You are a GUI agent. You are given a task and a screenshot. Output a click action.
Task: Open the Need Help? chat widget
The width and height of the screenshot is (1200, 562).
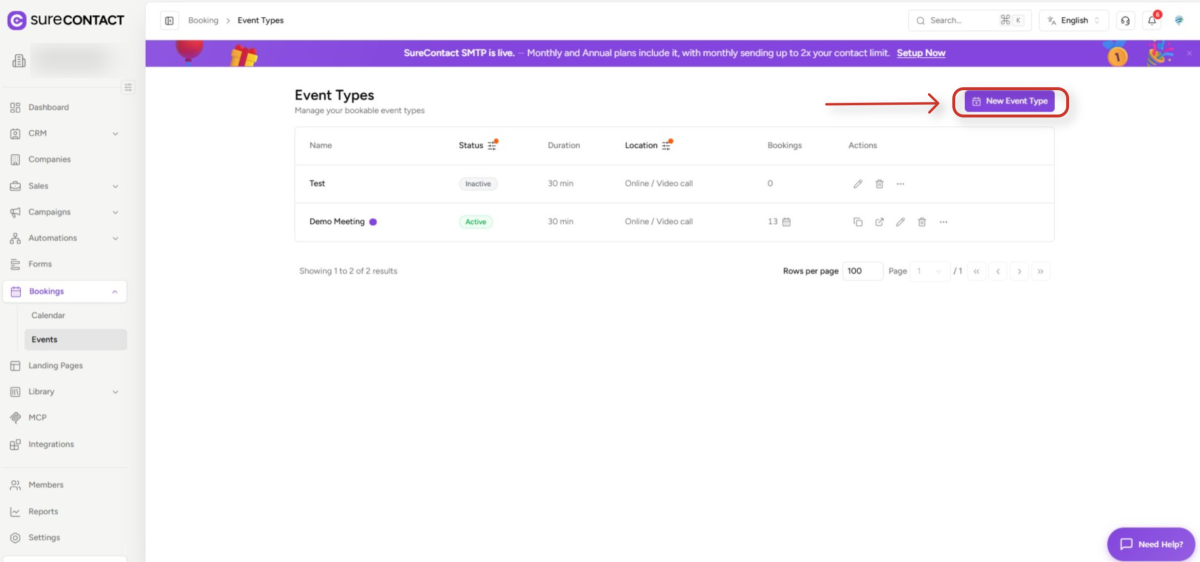1151,544
